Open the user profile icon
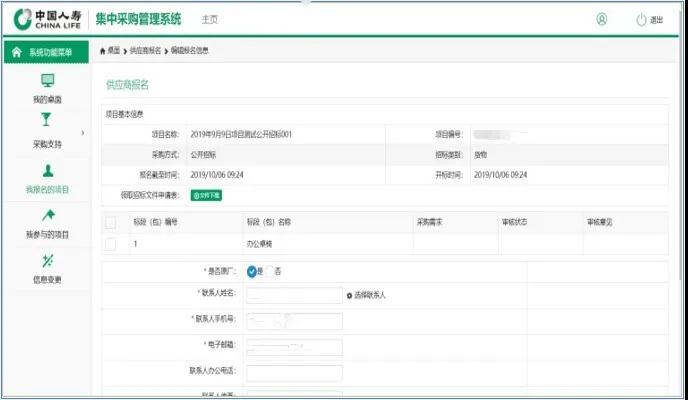Viewport: 688px width, 400px height. (602, 19)
